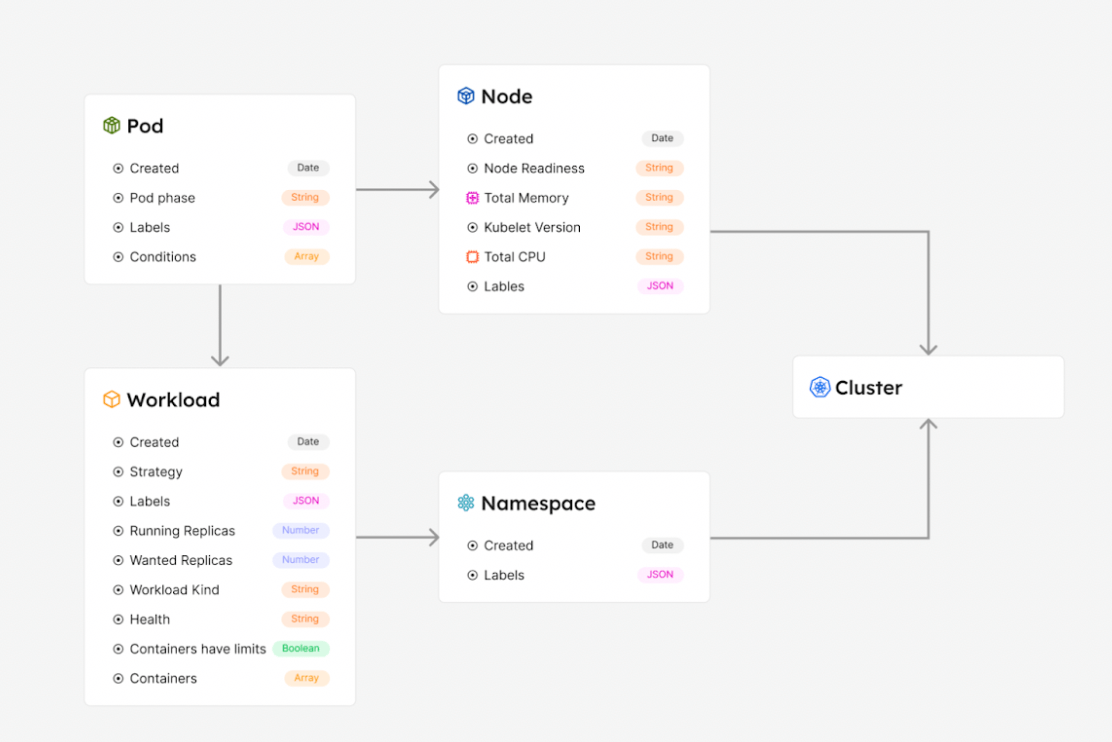Viewport: 1112px width, 742px height.
Task: Click the green Pod cube icon
Action: click(112, 126)
